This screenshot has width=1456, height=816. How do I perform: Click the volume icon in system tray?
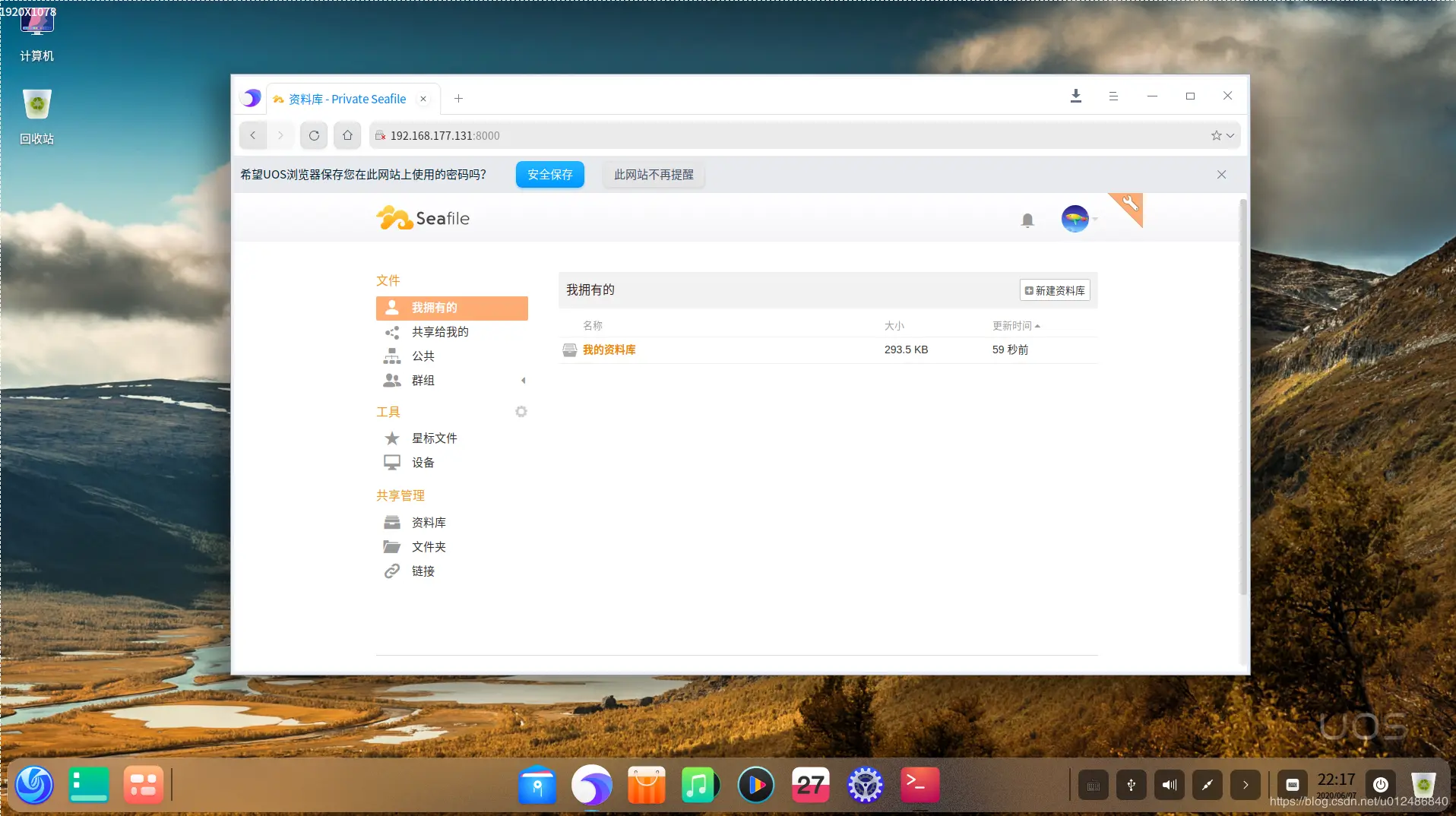click(x=1169, y=785)
